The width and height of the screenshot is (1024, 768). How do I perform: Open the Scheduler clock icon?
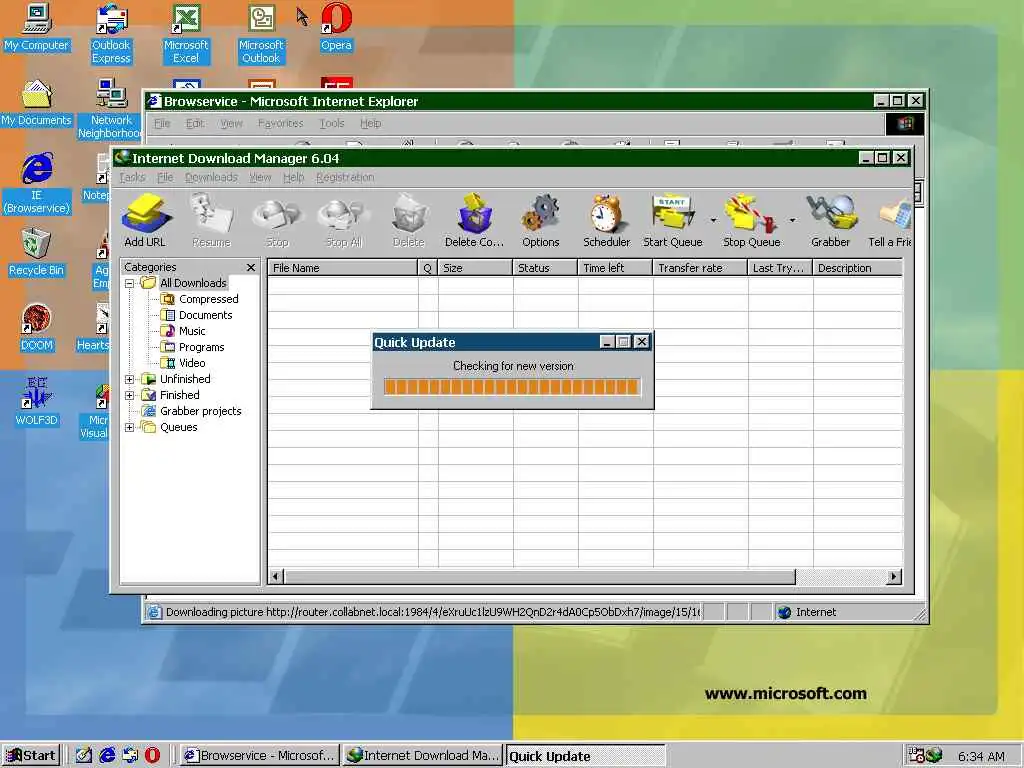click(x=607, y=220)
